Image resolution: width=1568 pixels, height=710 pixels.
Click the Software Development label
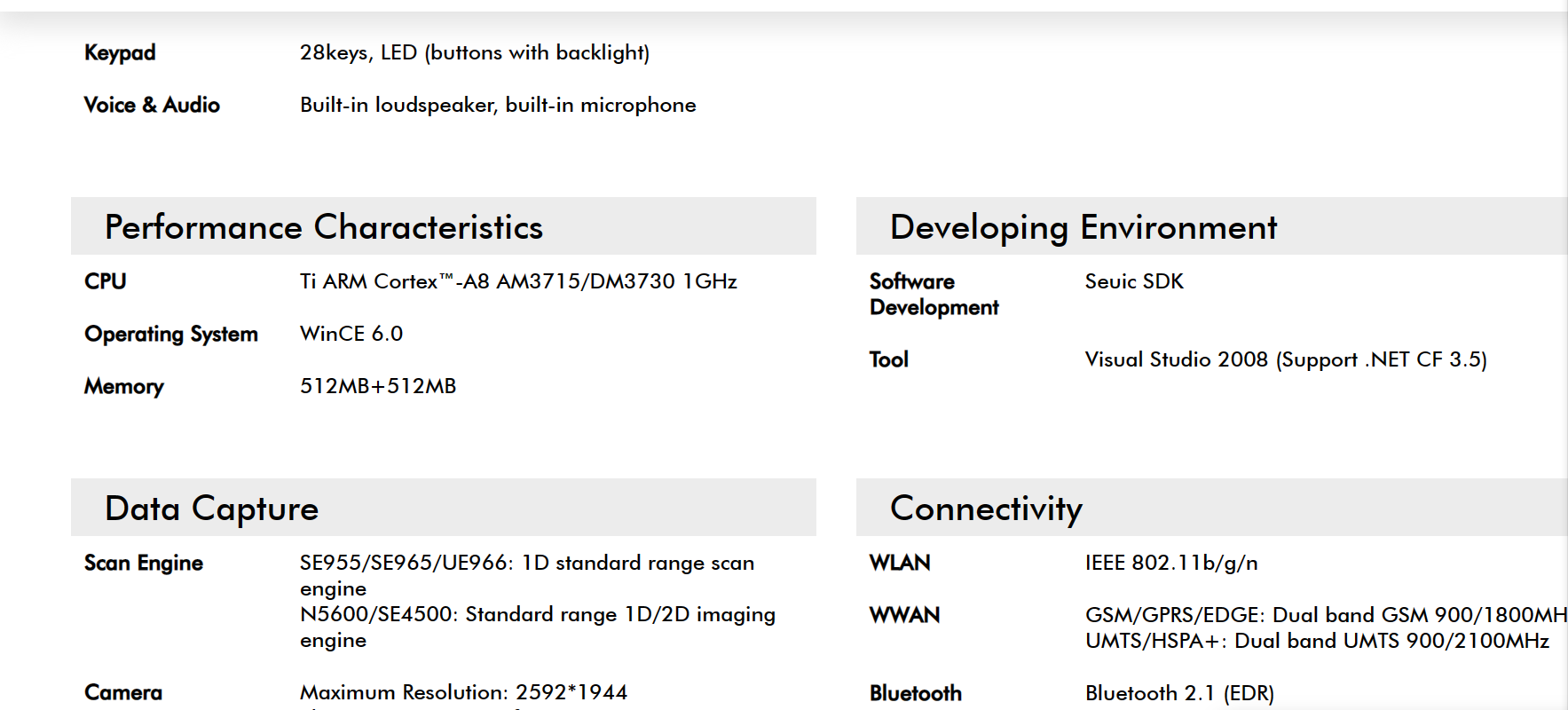934,294
